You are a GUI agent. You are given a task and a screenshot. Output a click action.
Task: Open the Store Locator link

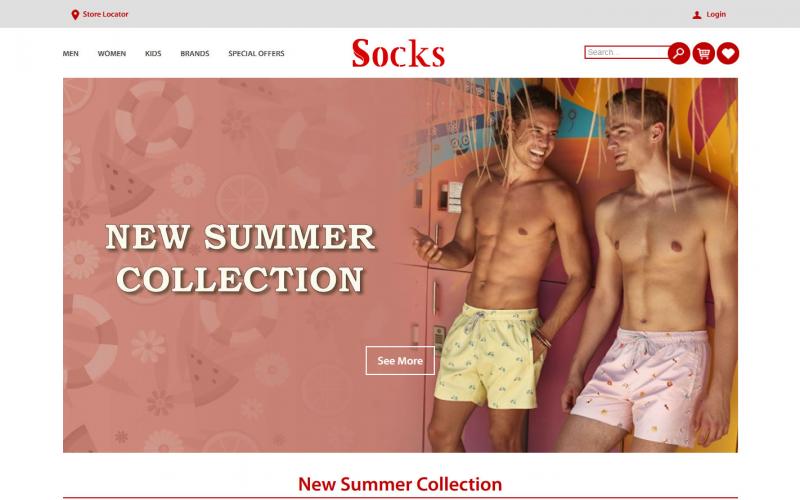106,14
